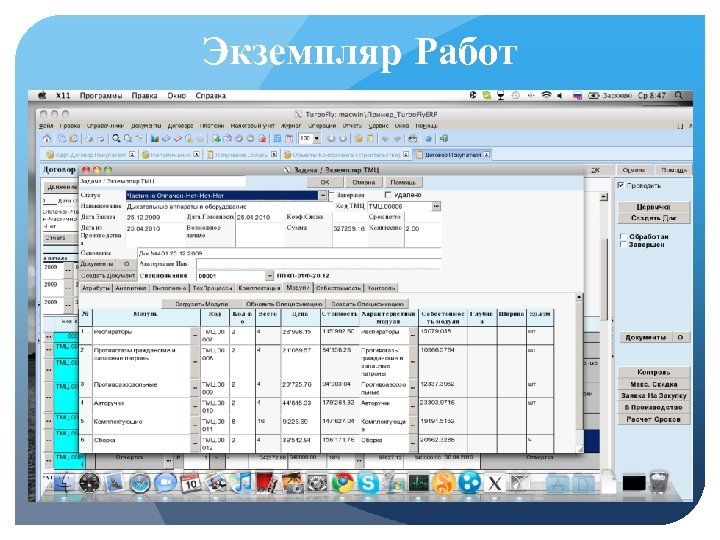The height and width of the screenshot is (540, 720).
Task: Click the Макс. Скидка button
Action: (653, 384)
